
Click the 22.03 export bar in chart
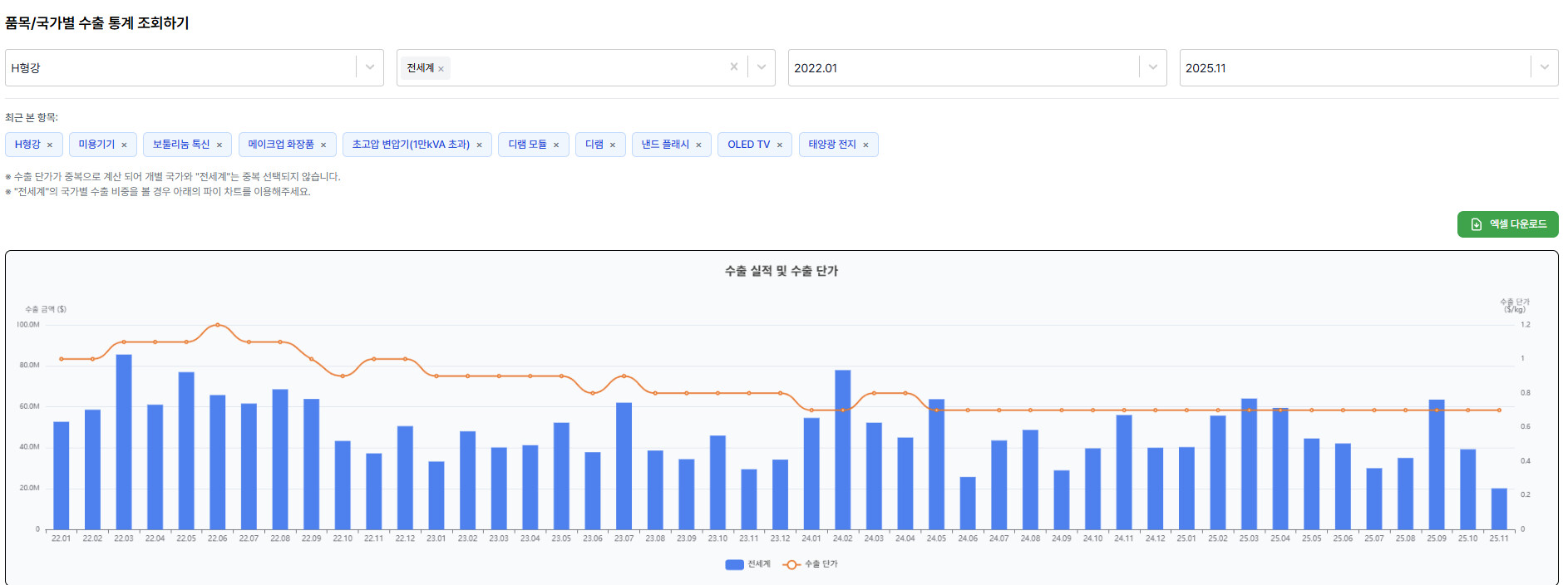click(124, 442)
